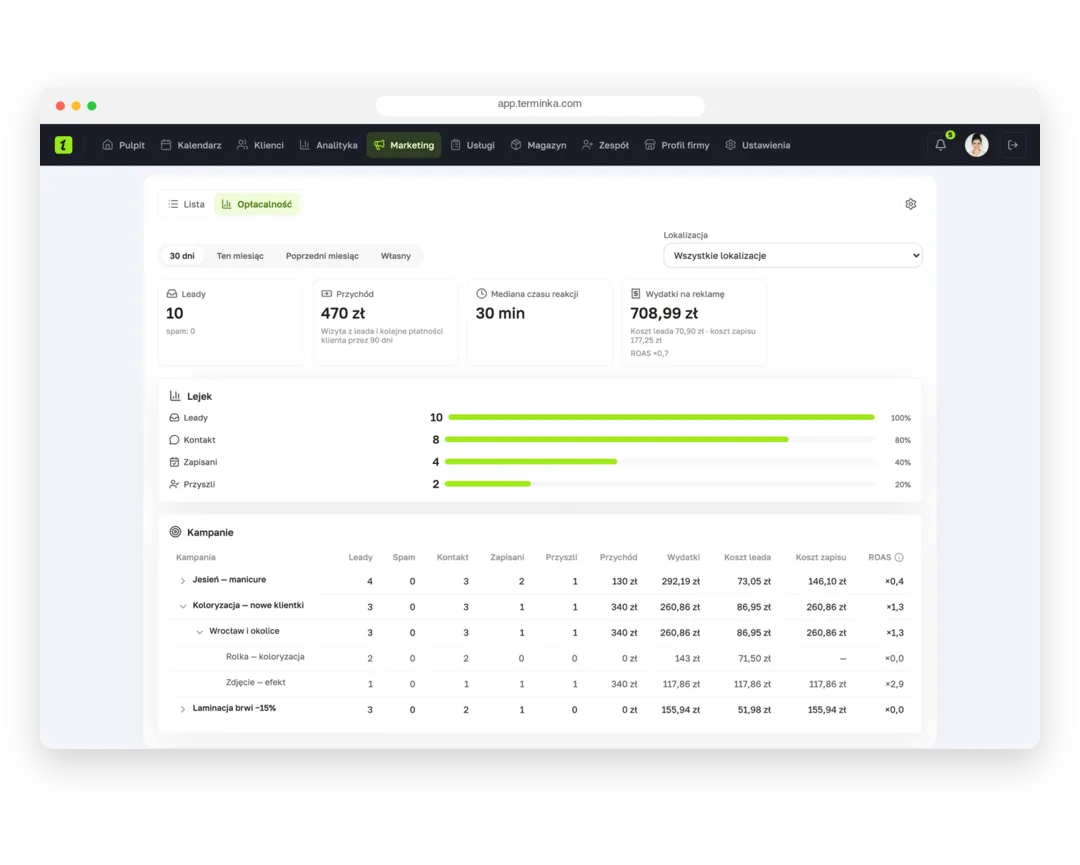1080x865 pixels.
Task: Select the Marketing nav item
Action: coord(404,145)
